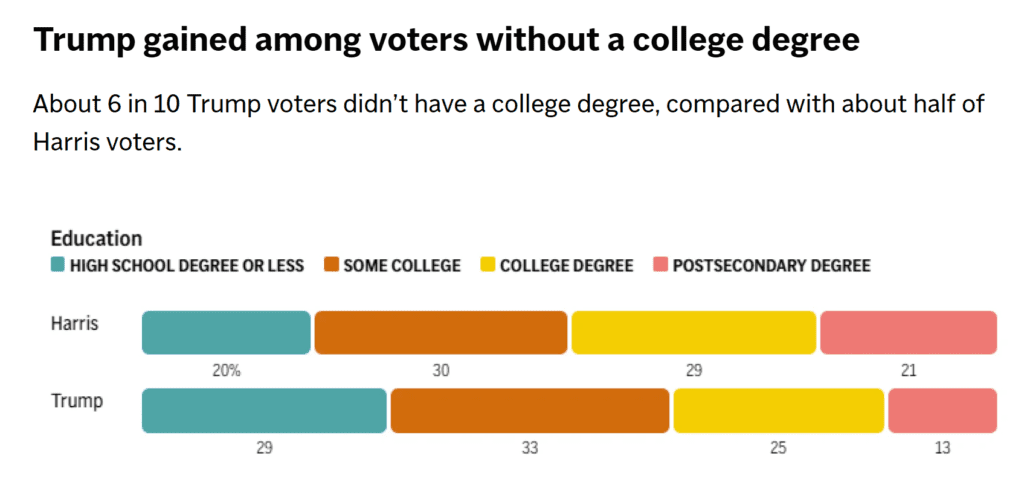Select the Trump pink postsecondary segment
The image size is (1024, 484).
[x=942, y=410]
